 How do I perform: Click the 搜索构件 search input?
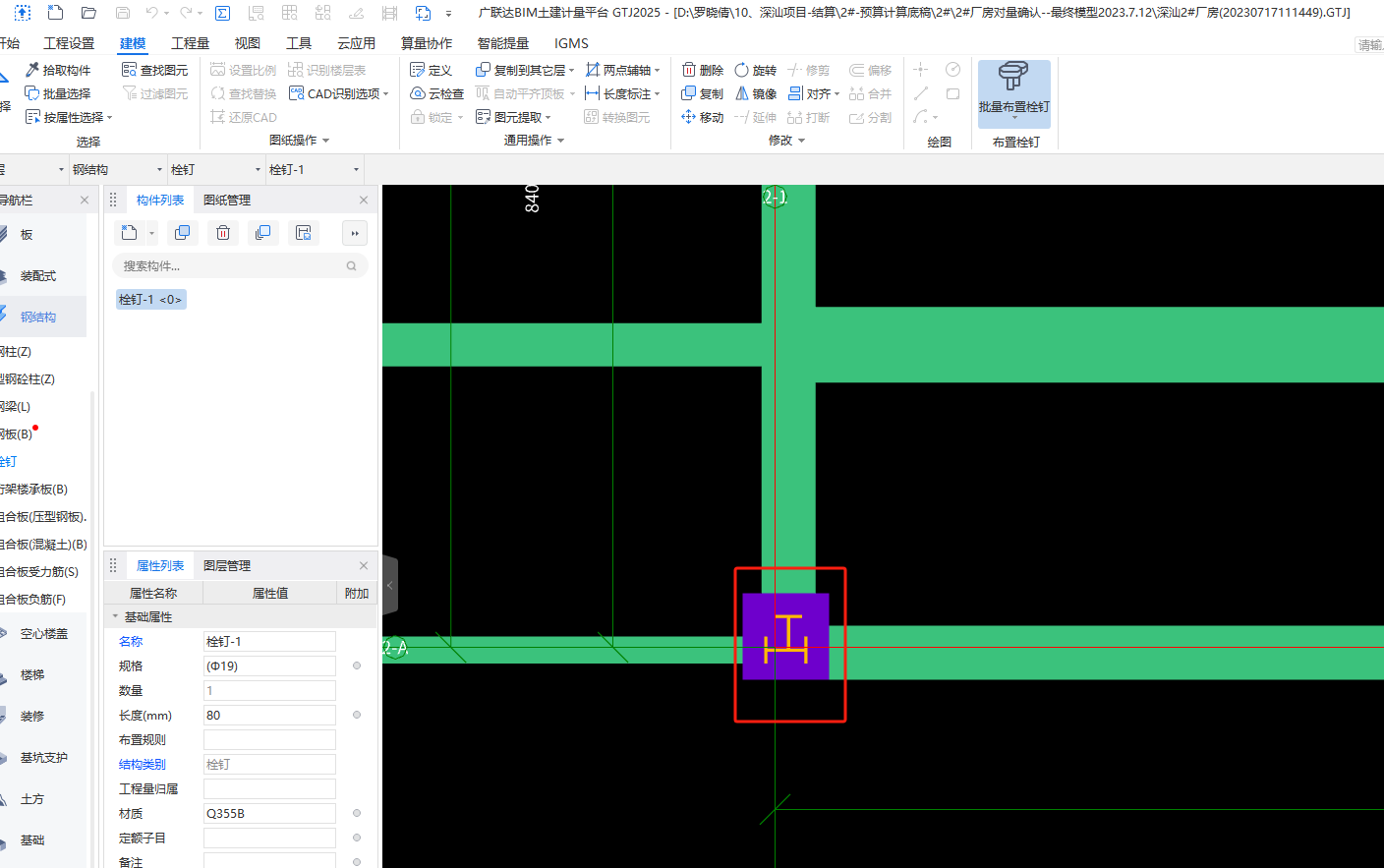pyautogui.click(x=240, y=265)
